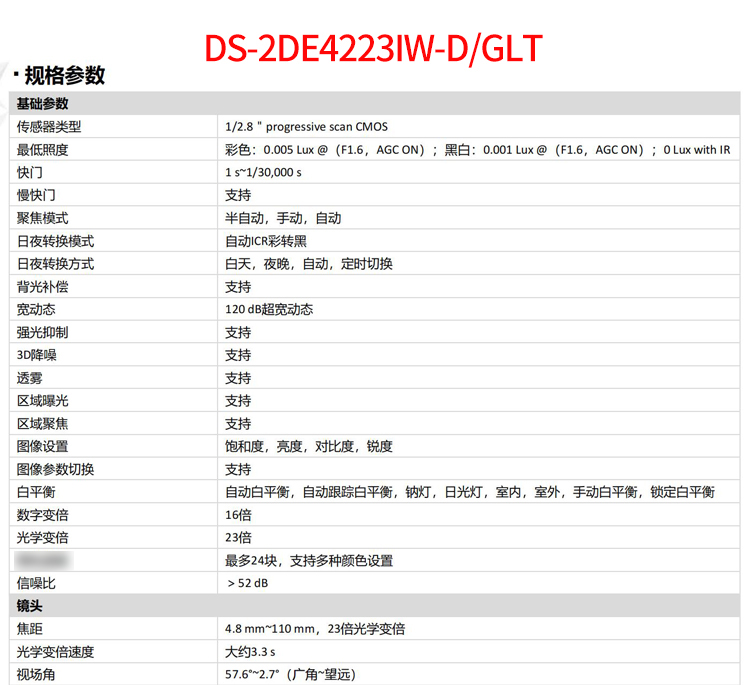
Task: Click the label 聚焦模式
Action: [x=43, y=218]
